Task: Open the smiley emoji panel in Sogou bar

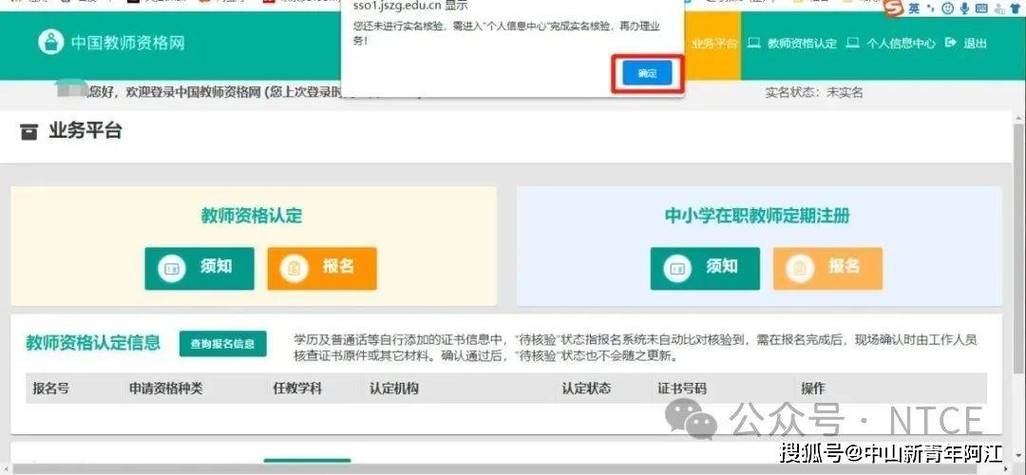Action: point(947,9)
